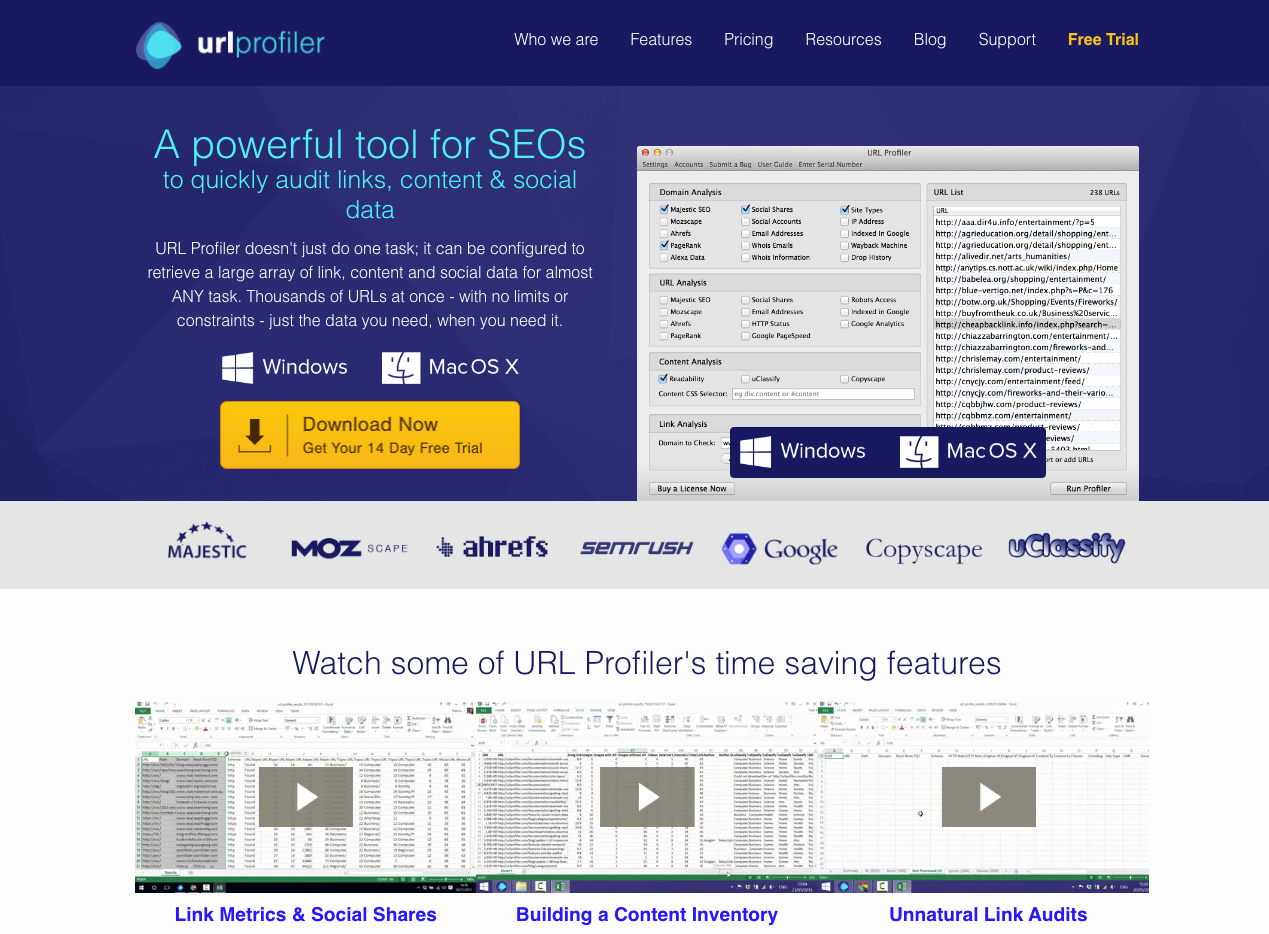This screenshot has width=1269, height=934.
Task: Click the Majestic logo
Action: 207,541
